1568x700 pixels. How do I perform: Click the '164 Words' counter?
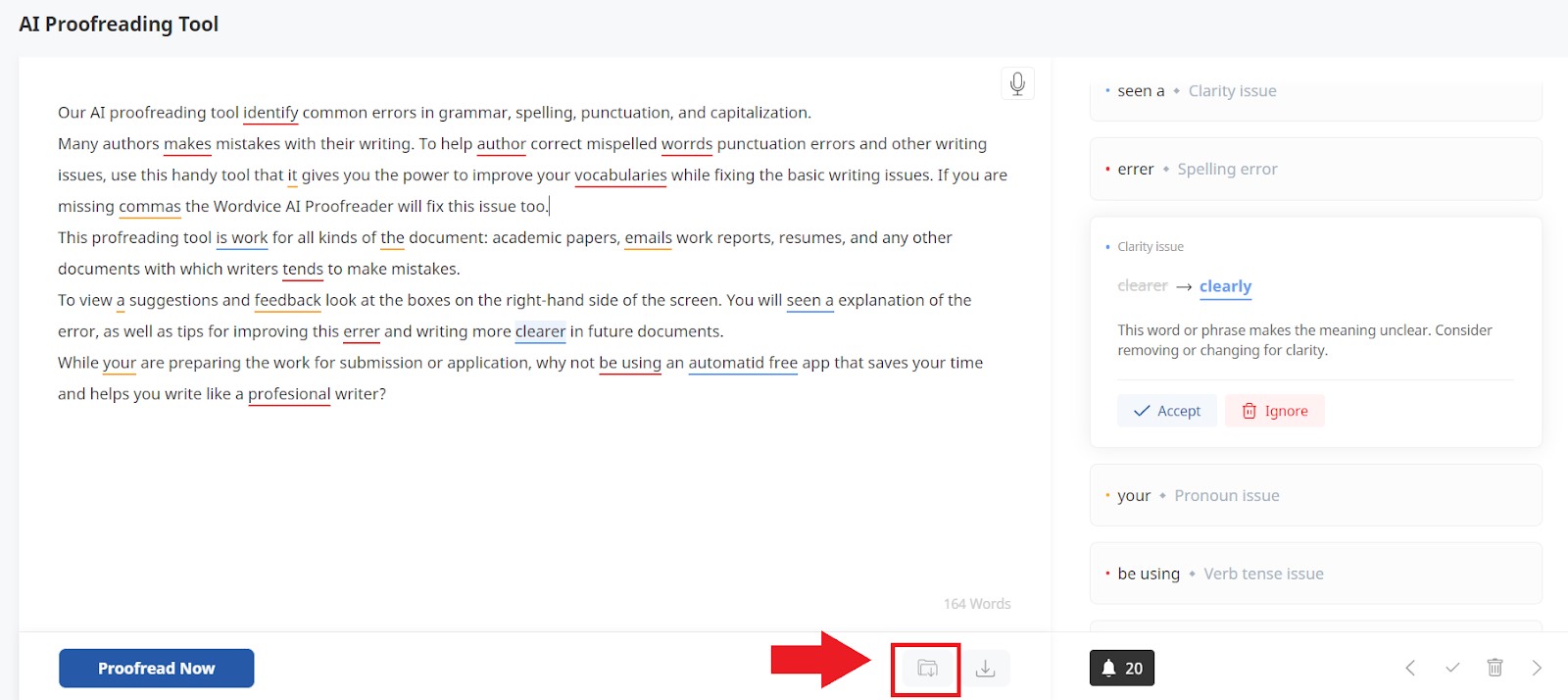click(977, 604)
